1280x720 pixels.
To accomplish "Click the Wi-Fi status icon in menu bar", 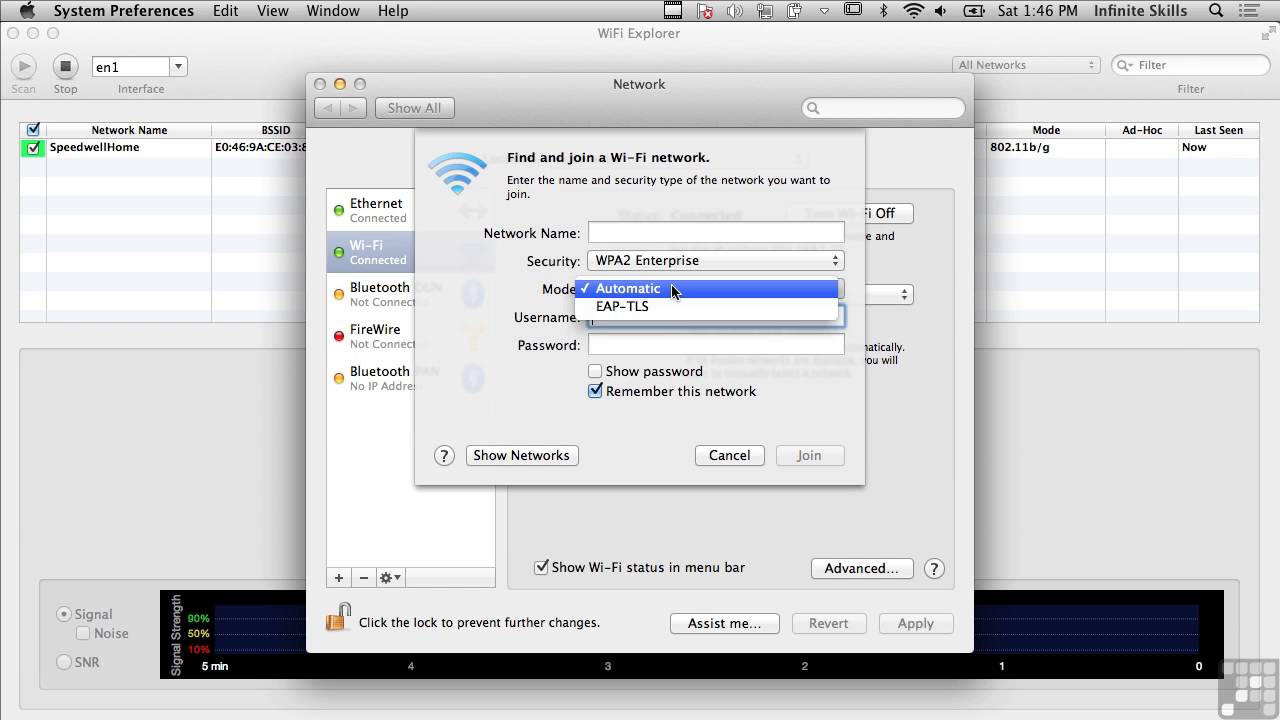I will tap(913, 11).
